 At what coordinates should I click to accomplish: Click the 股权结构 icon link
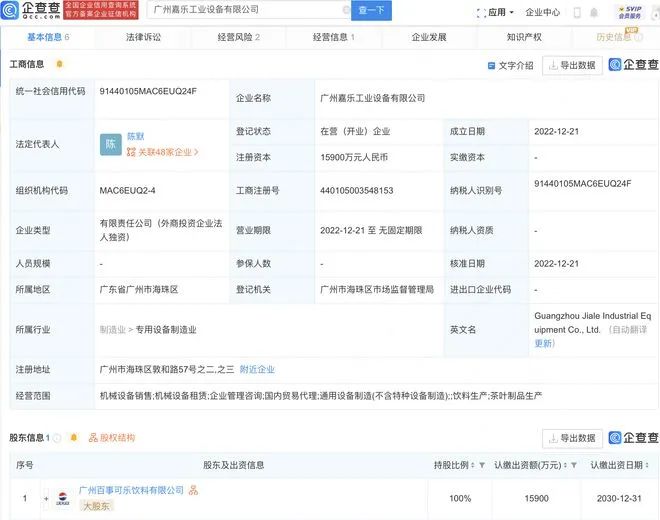(x=112, y=437)
